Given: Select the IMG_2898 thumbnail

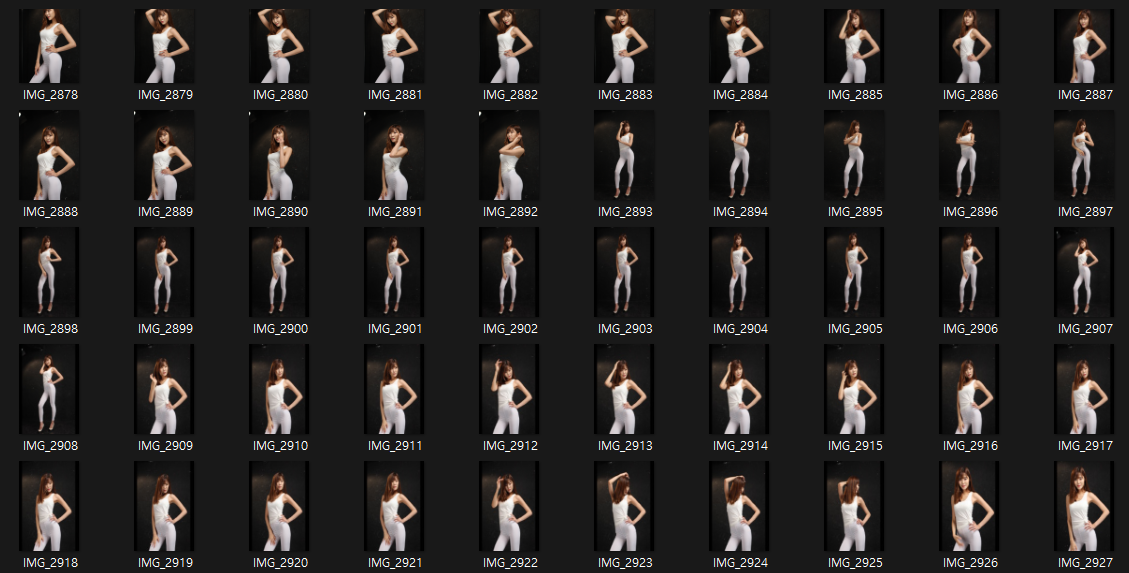Looking at the screenshot, I should 50,272.
